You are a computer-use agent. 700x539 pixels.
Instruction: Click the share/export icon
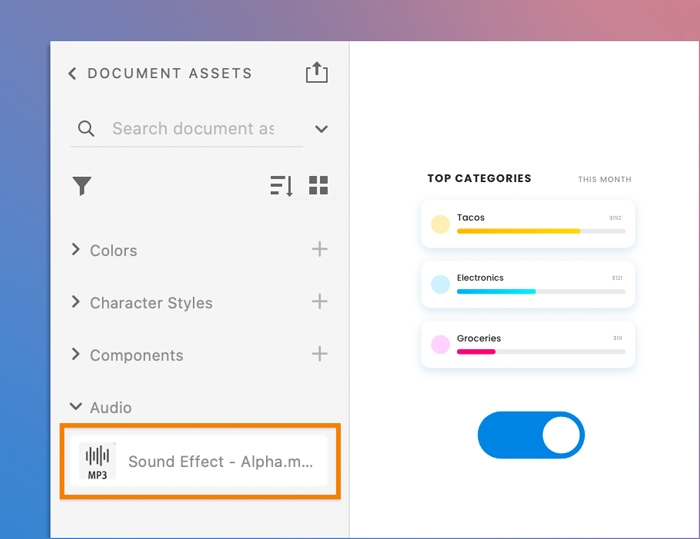tap(316, 72)
